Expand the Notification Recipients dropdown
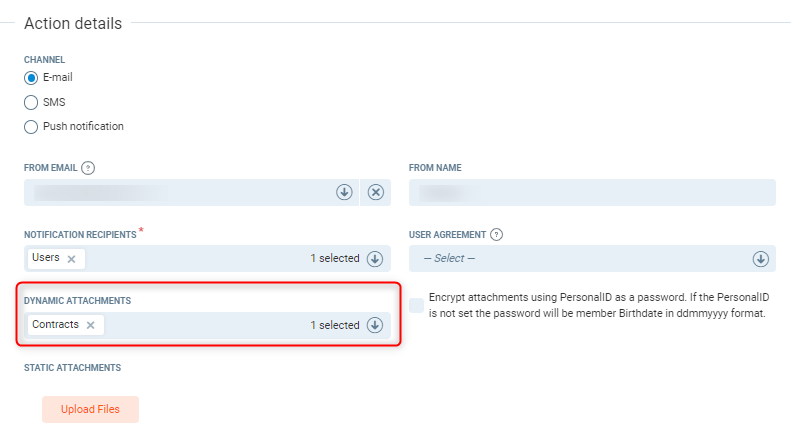The image size is (791, 436). (375, 259)
